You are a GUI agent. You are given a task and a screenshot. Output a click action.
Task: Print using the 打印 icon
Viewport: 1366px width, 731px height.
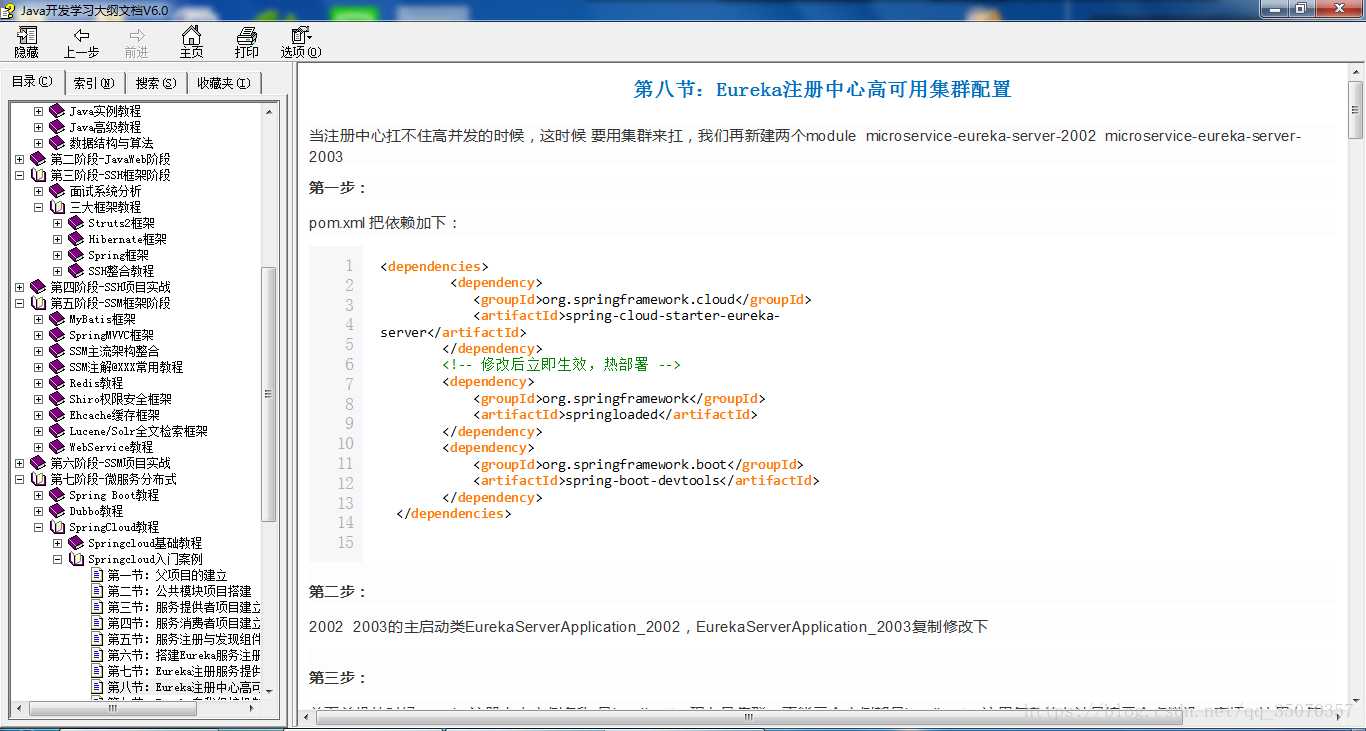coord(246,35)
